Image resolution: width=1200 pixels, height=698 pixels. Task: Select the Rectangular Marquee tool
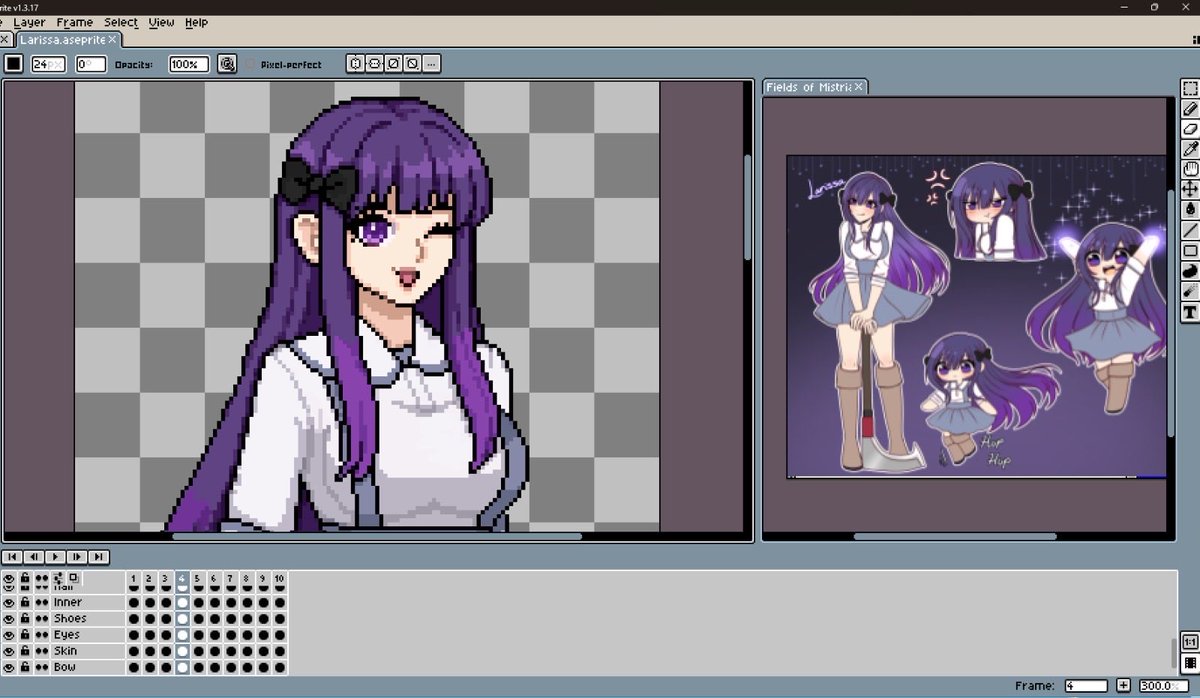(1190, 88)
